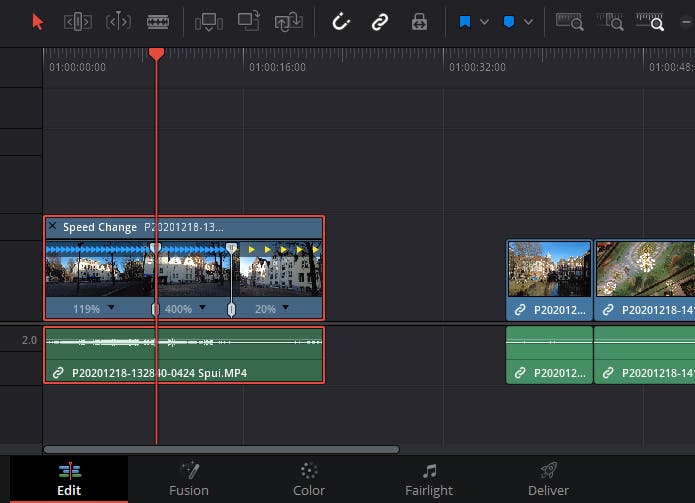Click the Replace Clip toolbar icon
The image size is (695, 503).
(289, 21)
